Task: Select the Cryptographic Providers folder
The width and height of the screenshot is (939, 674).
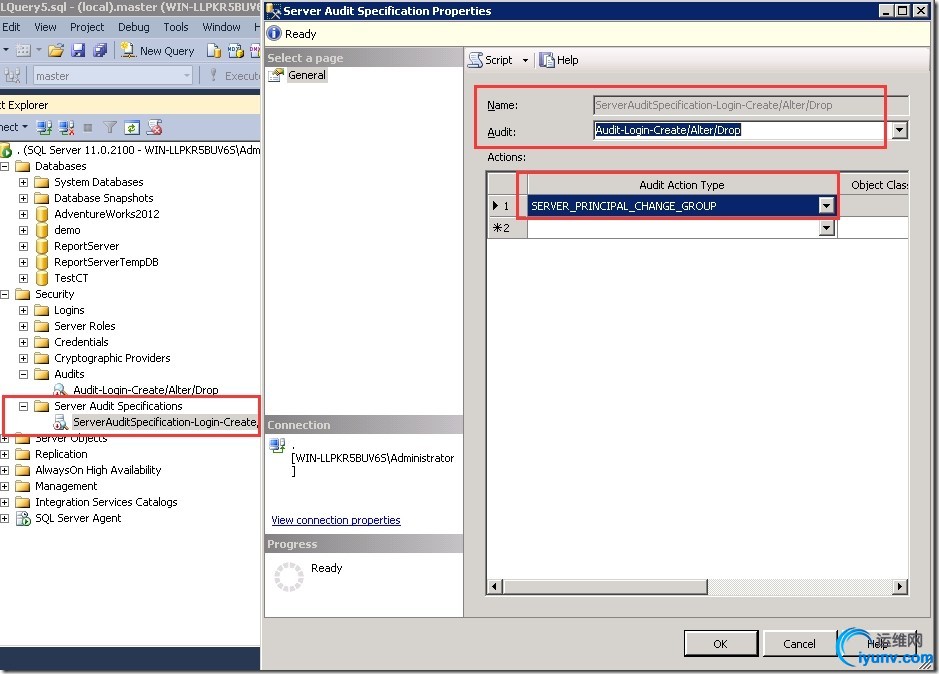Action: tap(112, 358)
